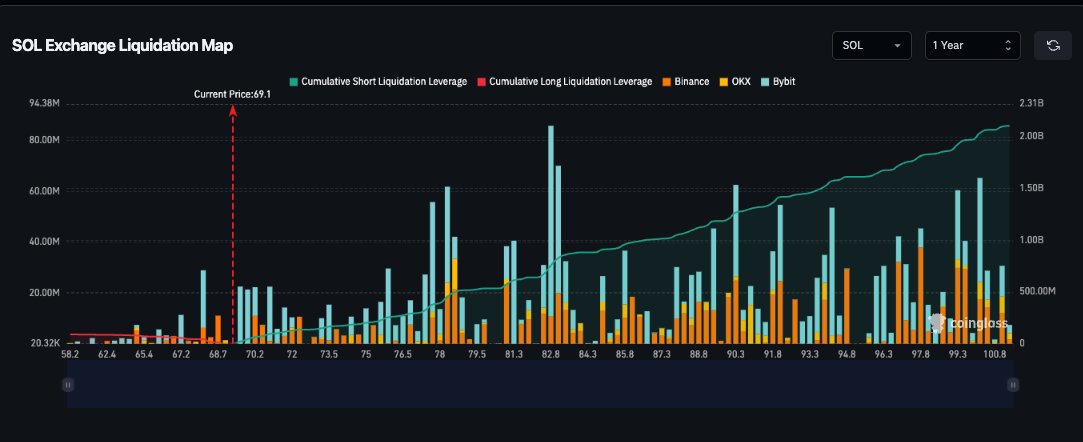Toggle Cumulative Short Liquidation Leverage legend
This screenshot has height=442, width=1083.
tap(378, 81)
